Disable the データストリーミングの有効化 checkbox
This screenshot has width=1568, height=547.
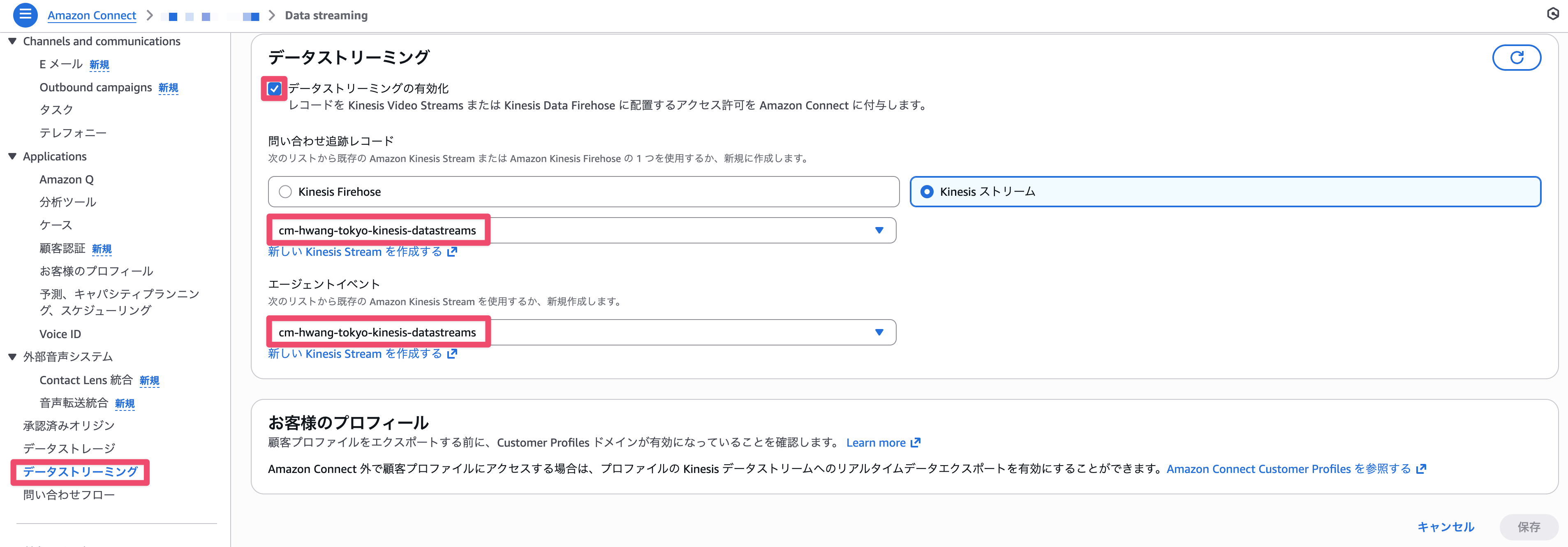click(x=275, y=89)
